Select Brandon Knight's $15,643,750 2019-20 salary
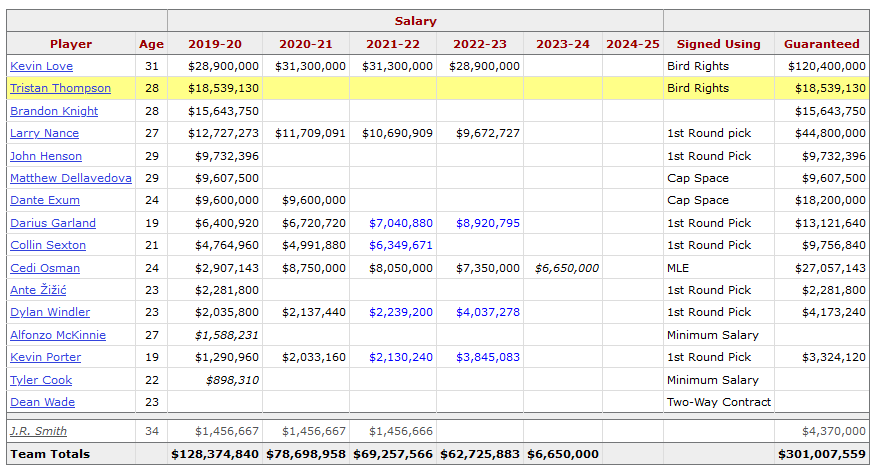This screenshot has height=473, width=883. [224, 111]
